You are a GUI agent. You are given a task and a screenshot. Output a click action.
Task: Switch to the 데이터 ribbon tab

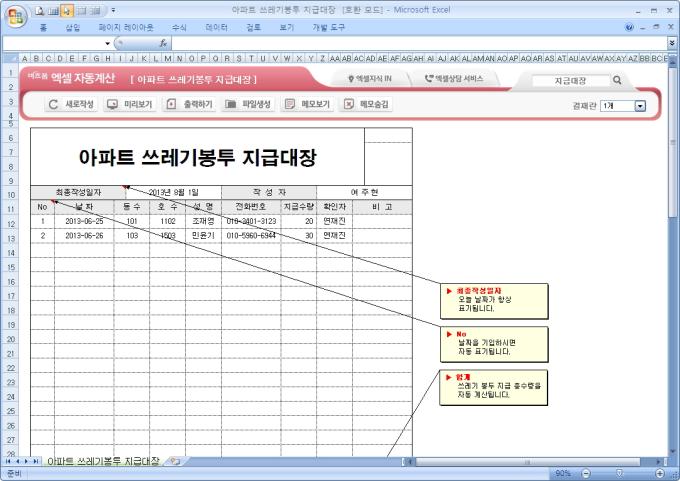tap(216, 28)
